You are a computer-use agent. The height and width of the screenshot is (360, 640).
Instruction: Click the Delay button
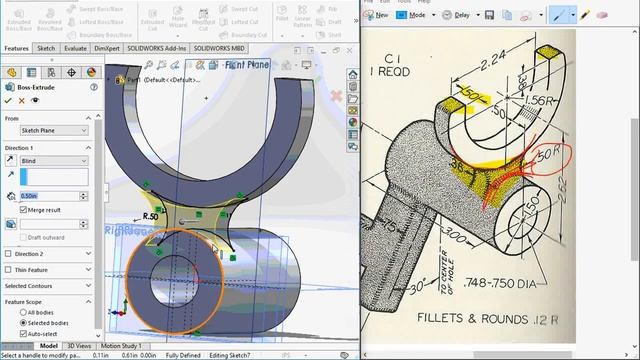[456, 15]
